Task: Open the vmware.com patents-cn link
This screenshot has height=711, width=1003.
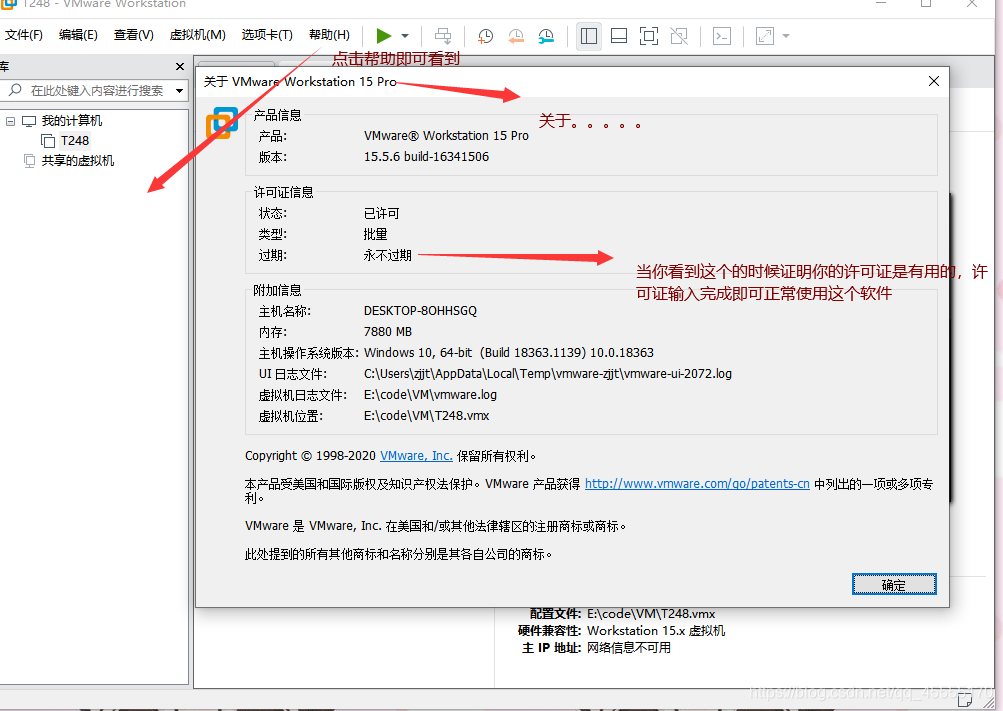Action: click(697, 484)
